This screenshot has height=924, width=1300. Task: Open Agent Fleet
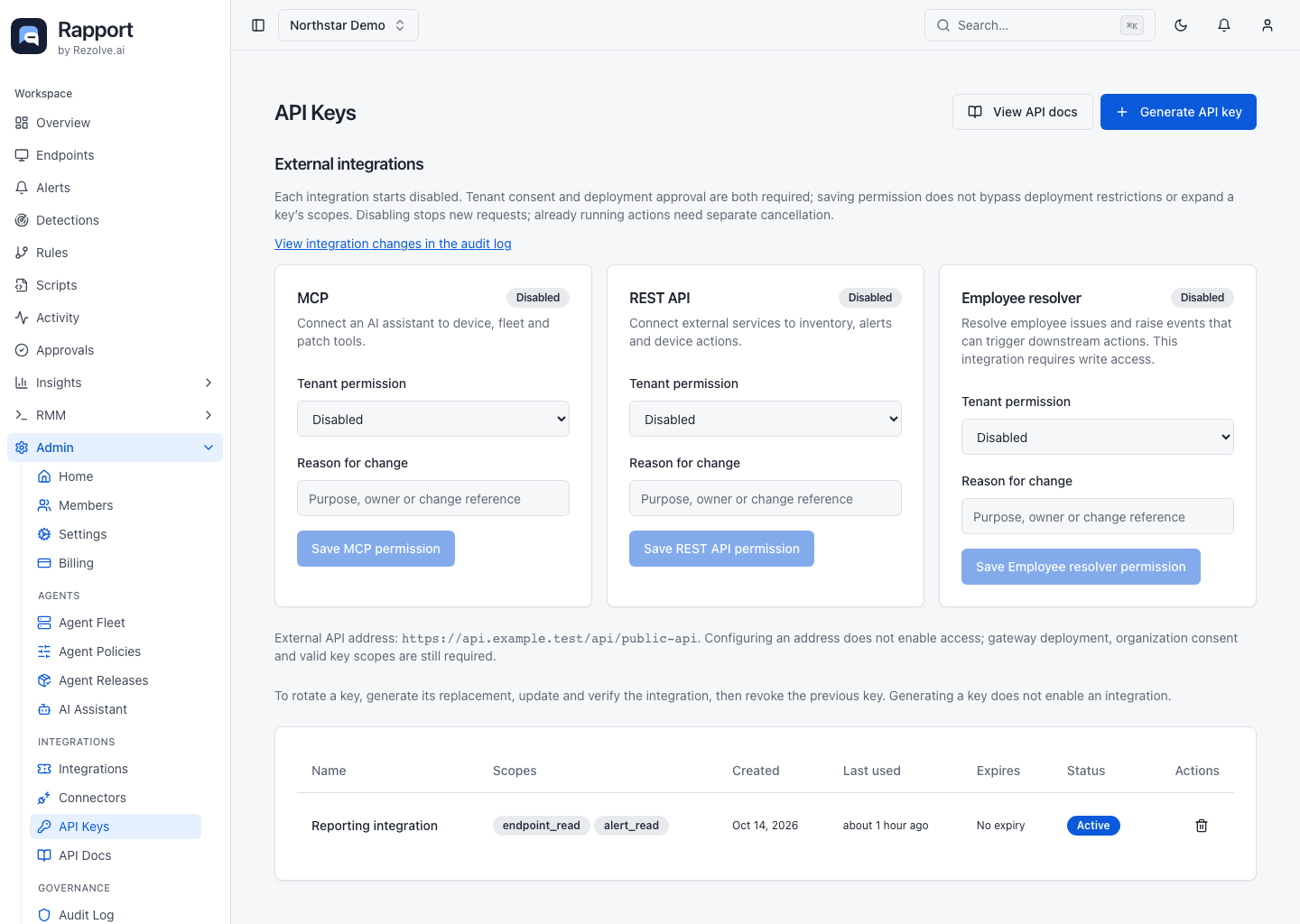[x=116, y=623]
